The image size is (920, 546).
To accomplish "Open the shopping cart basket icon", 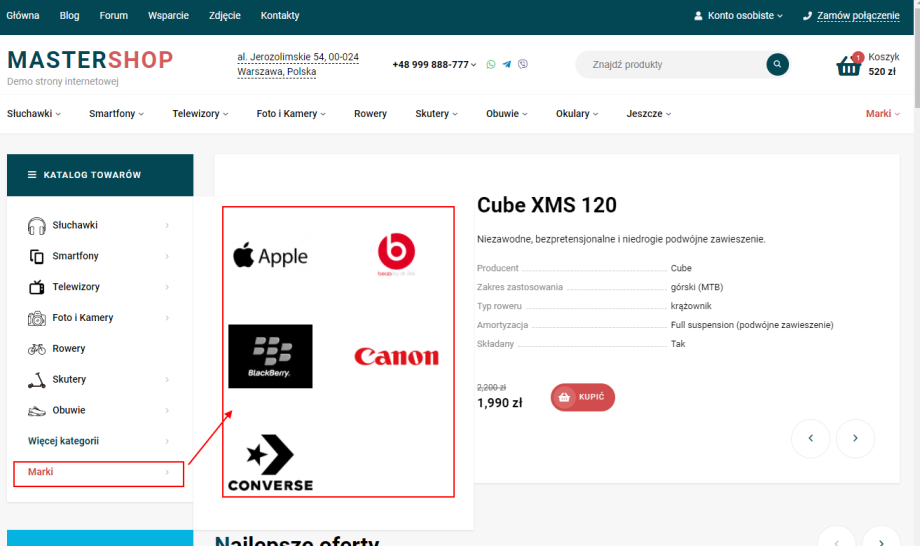I will click(848, 66).
